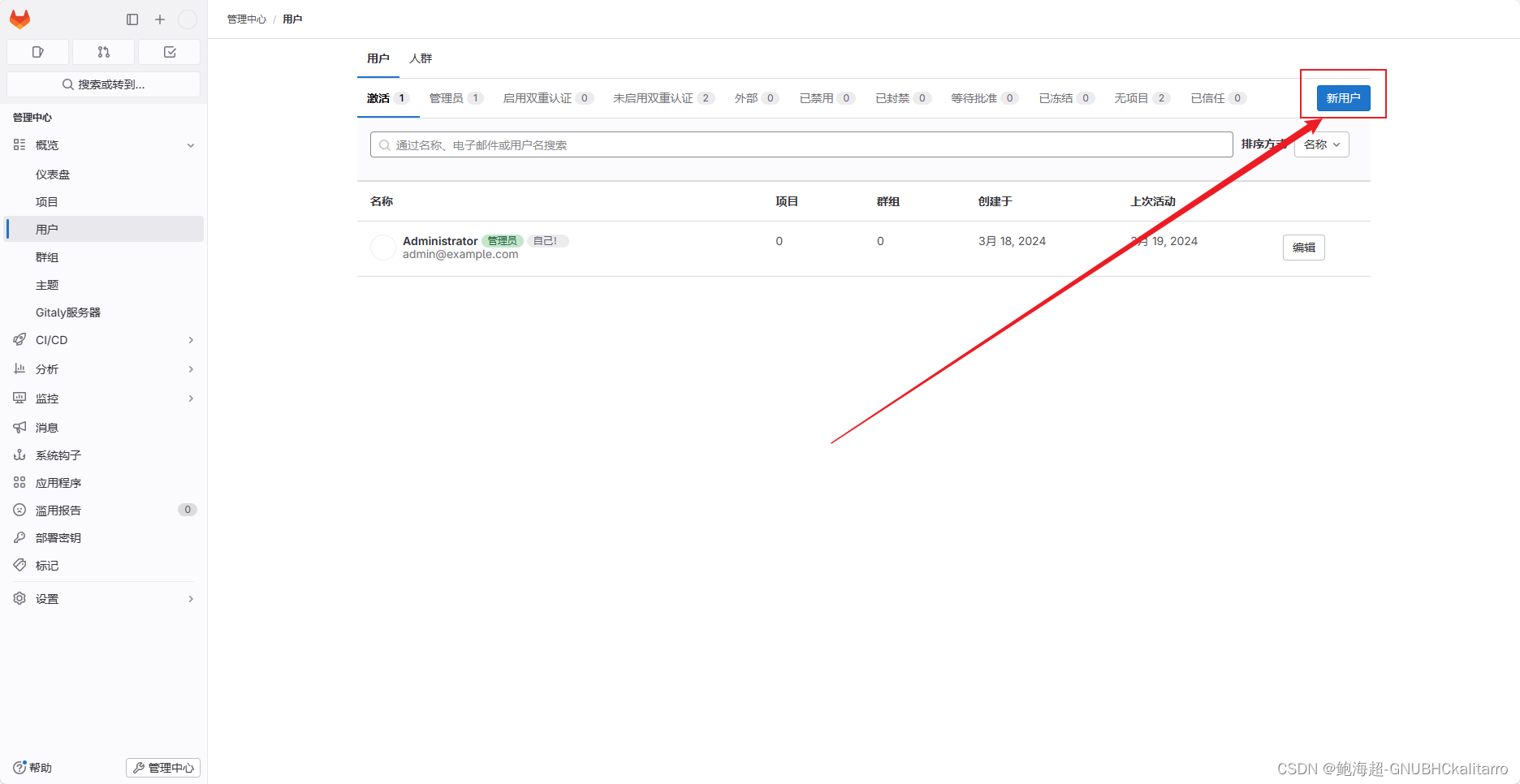Click the 管理员 badge on Administrator
Image resolution: width=1520 pixels, height=784 pixels.
tap(503, 241)
